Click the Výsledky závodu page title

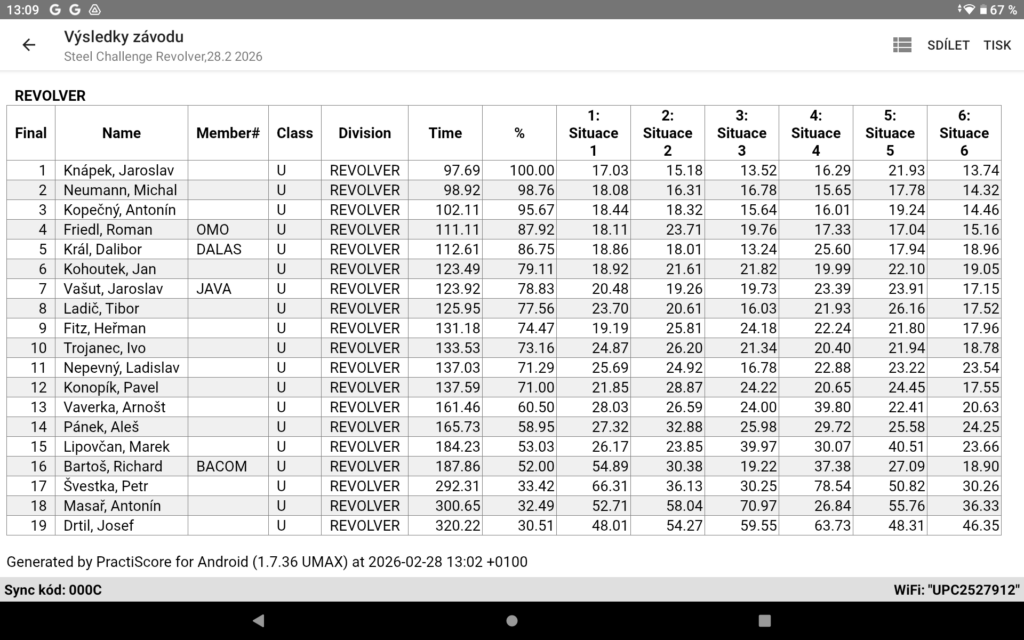123,37
